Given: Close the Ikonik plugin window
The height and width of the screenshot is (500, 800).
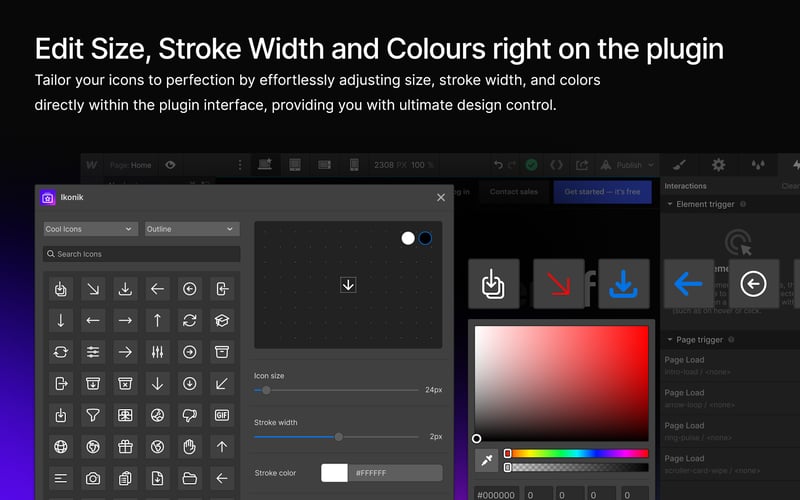Looking at the screenshot, I should (x=441, y=197).
